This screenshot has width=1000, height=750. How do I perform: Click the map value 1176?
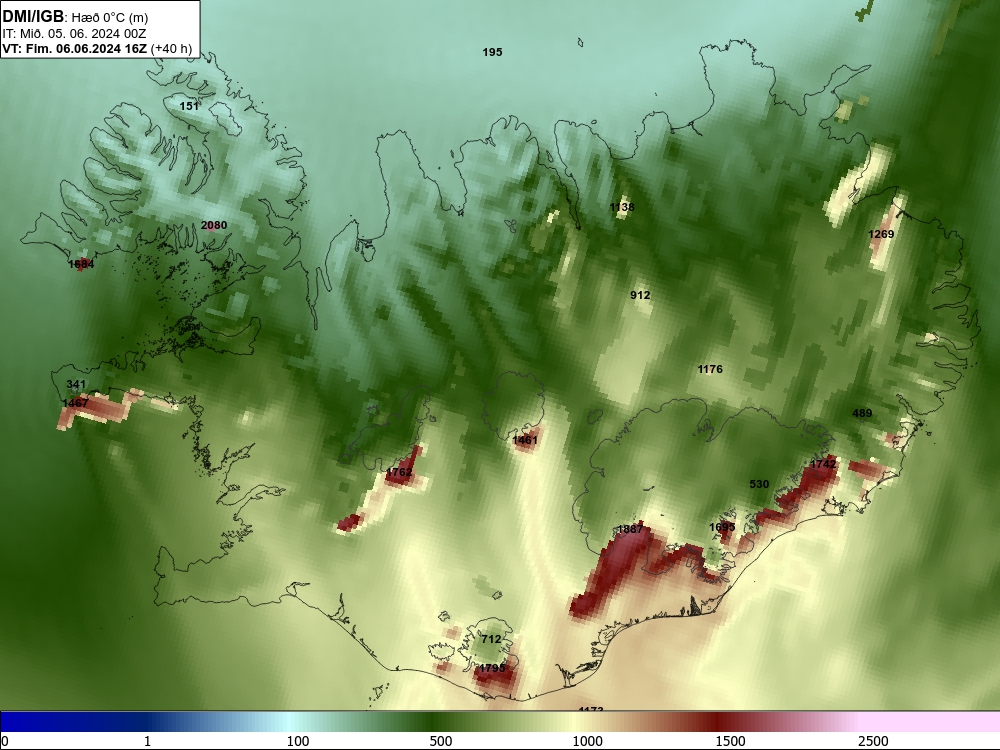[x=710, y=369]
